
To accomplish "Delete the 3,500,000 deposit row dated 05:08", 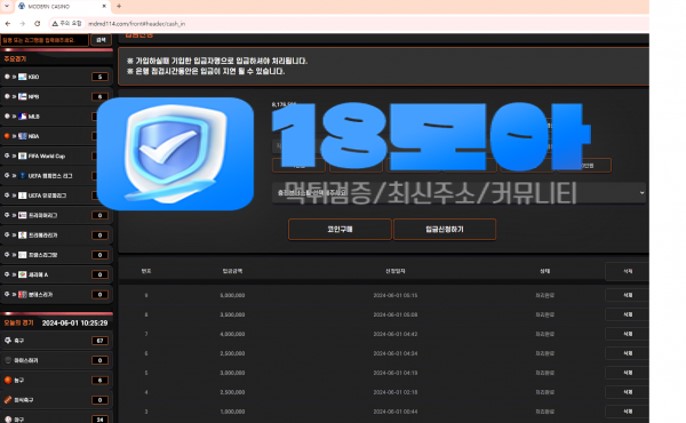I will (627, 315).
